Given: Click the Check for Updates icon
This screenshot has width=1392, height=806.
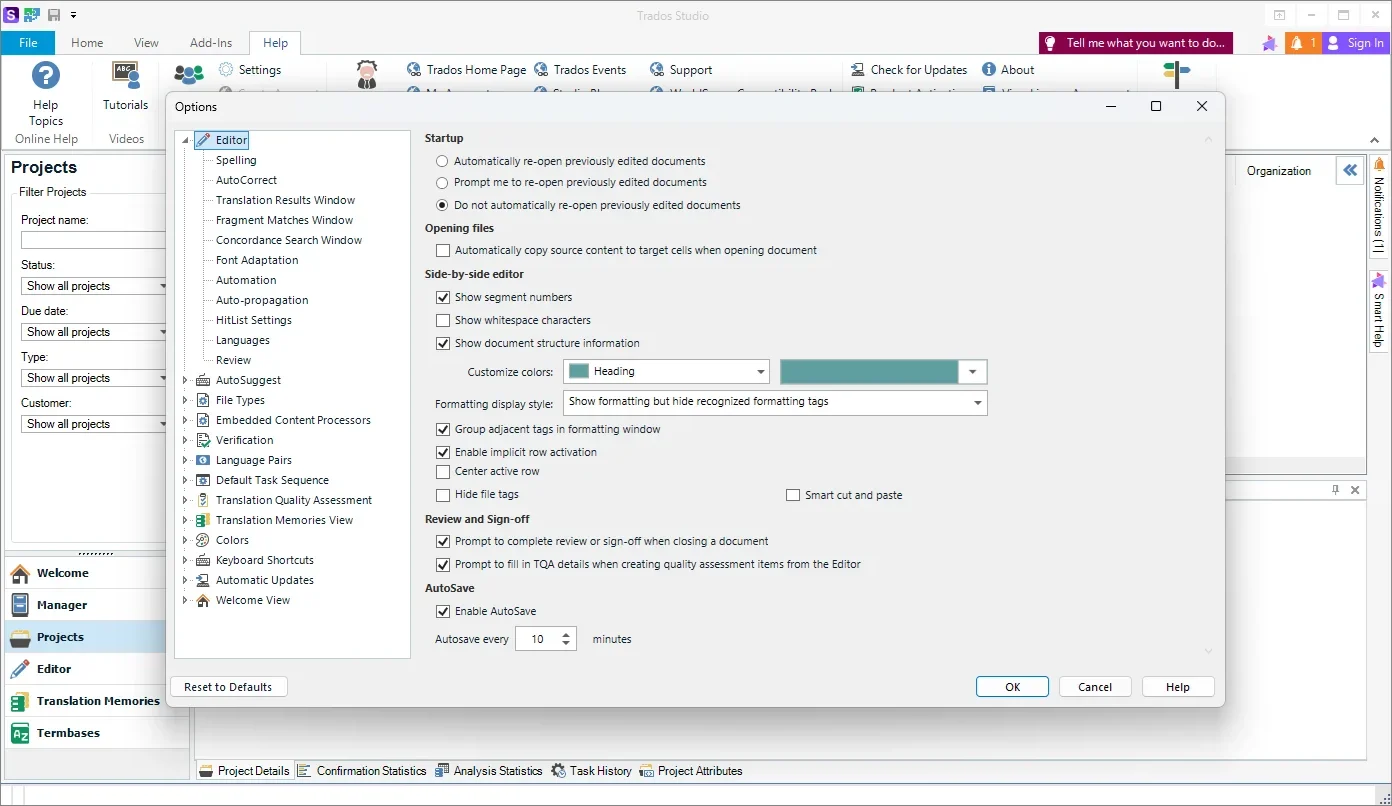Looking at the screenshot, I should [x=858, y=70].
